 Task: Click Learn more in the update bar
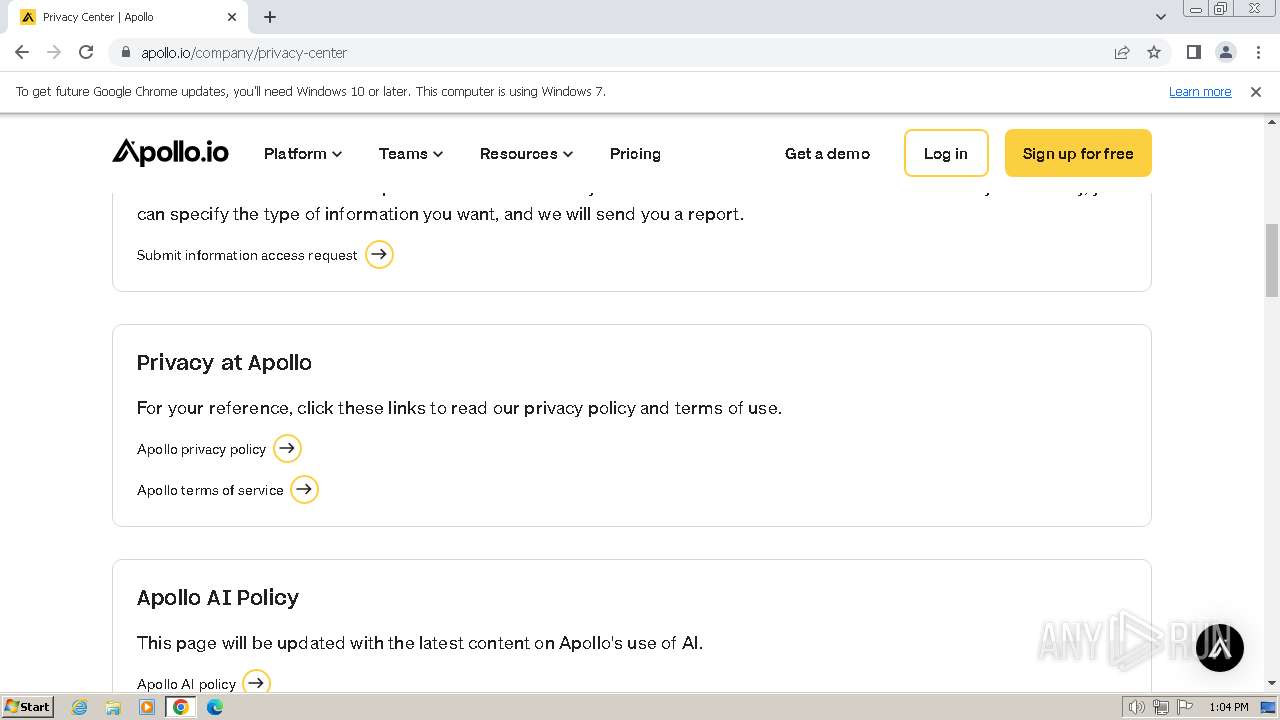coord(1200,91)
